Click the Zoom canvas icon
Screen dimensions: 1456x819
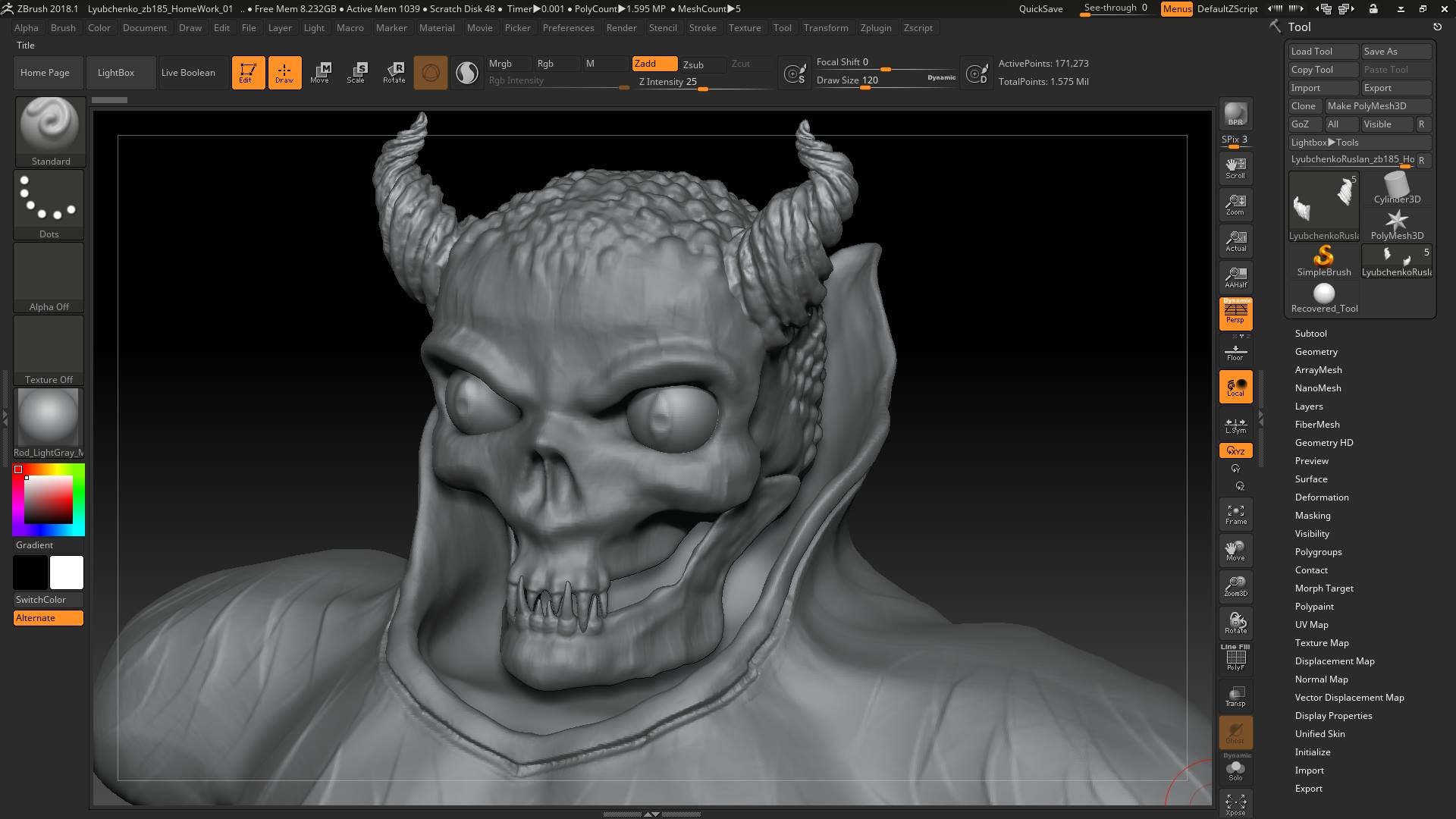[x=1235, y=204]
